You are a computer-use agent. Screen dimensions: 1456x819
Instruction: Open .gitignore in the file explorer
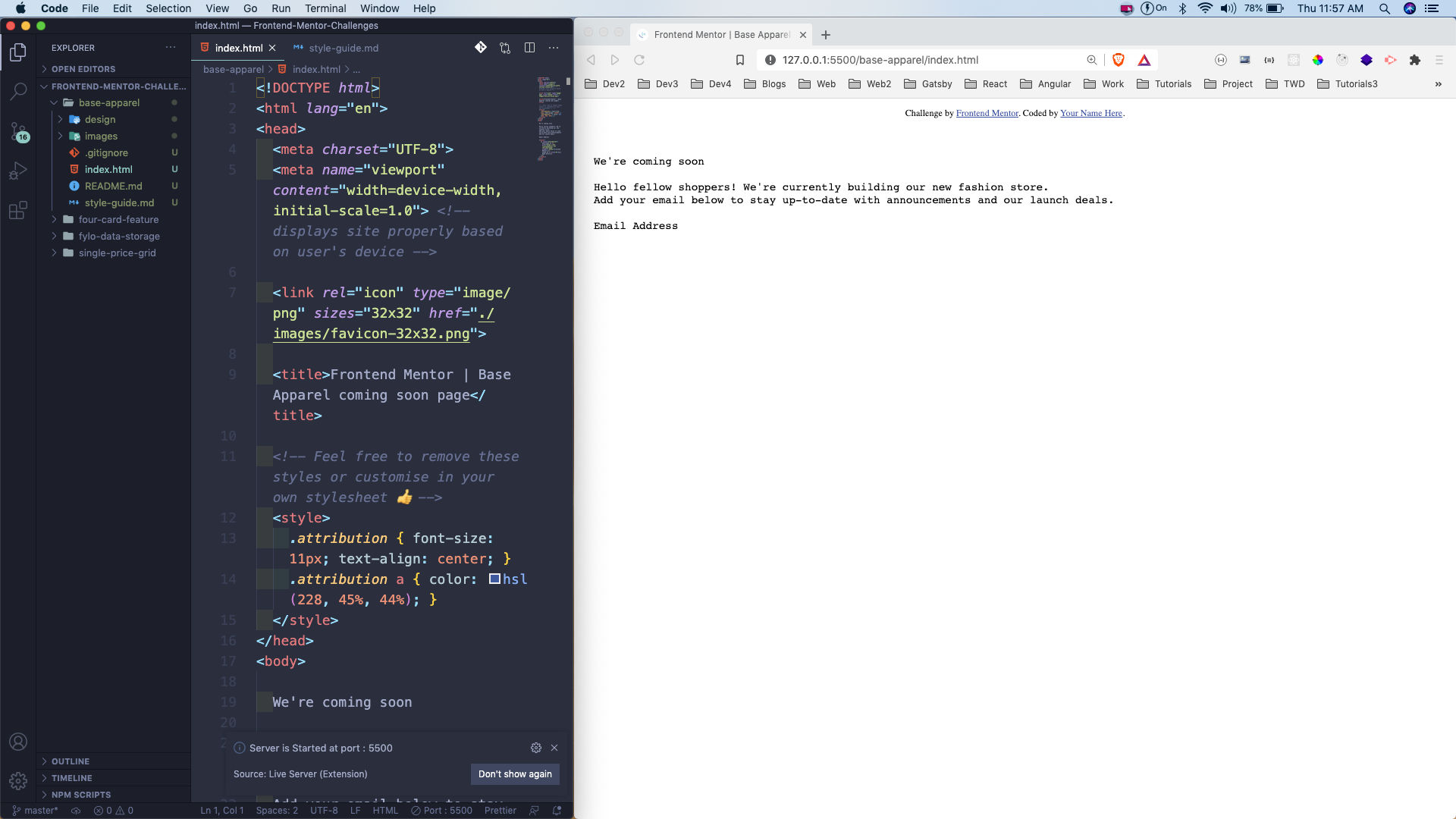coord(114,152)
